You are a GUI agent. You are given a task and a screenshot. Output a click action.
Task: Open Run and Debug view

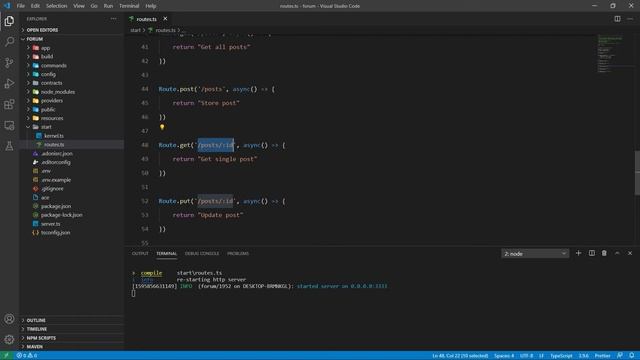(9, 83)
